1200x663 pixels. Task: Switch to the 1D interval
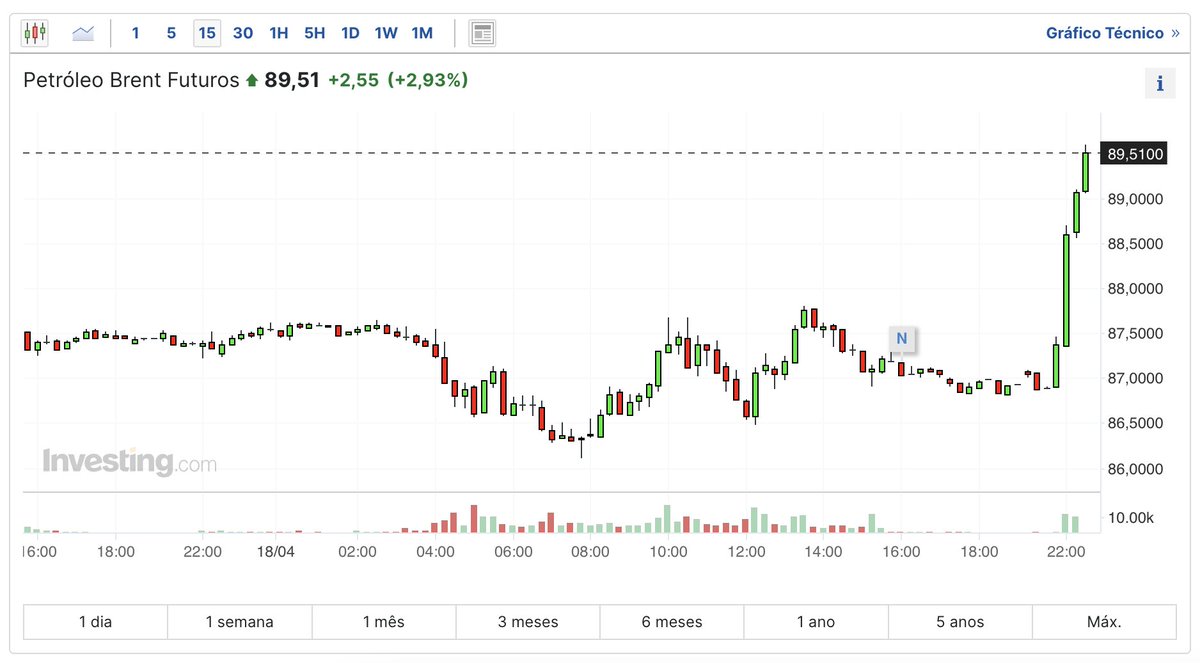[x=350, y=33]
